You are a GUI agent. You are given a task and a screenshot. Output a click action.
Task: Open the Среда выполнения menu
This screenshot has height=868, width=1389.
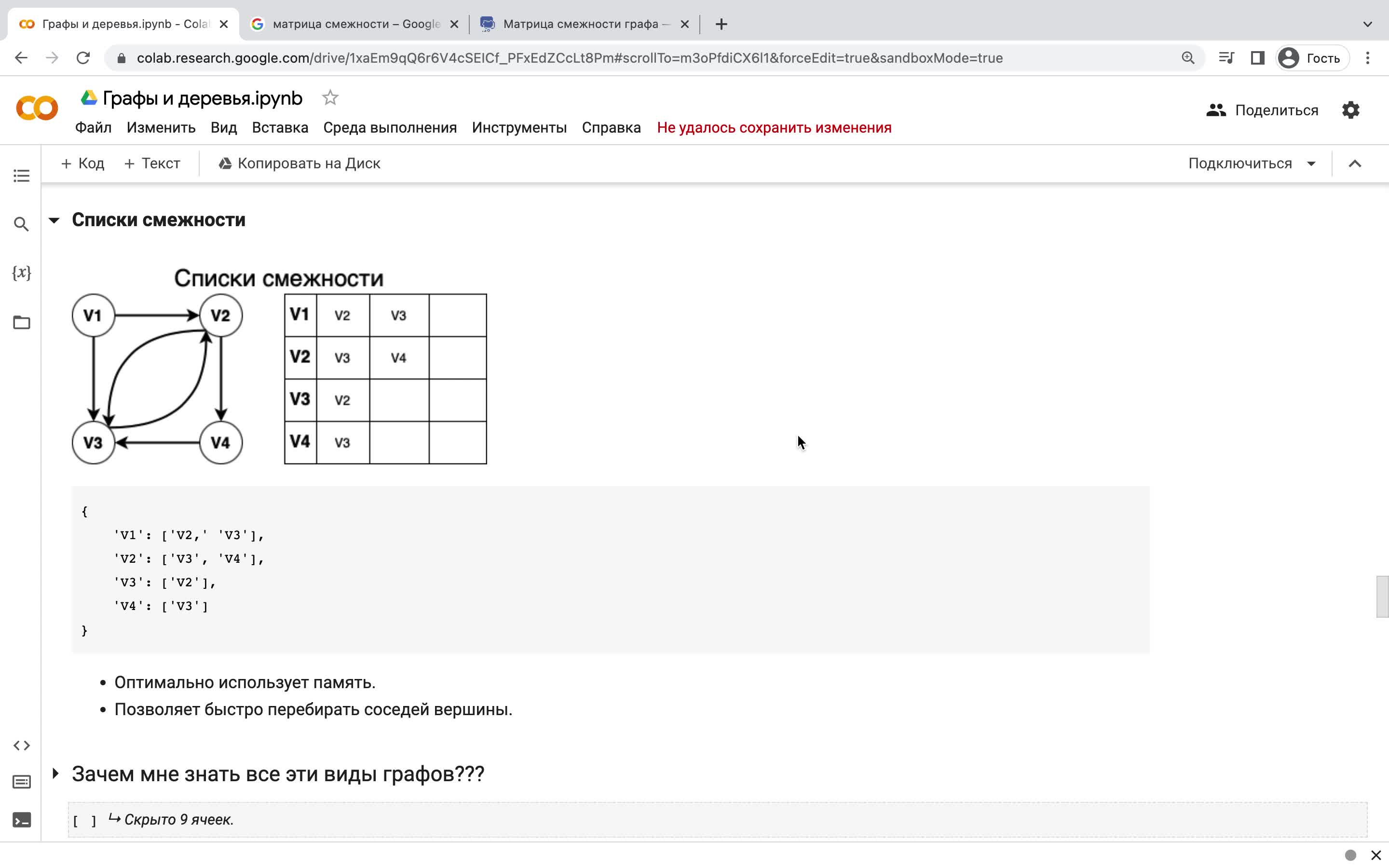(390, 127)
